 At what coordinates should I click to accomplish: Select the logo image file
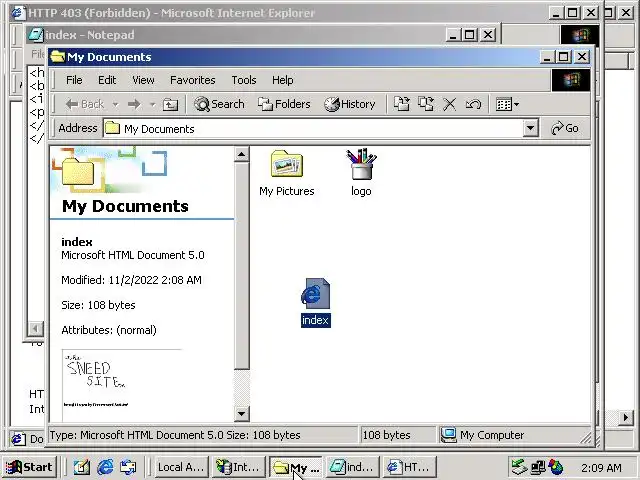tap(361, 173)
